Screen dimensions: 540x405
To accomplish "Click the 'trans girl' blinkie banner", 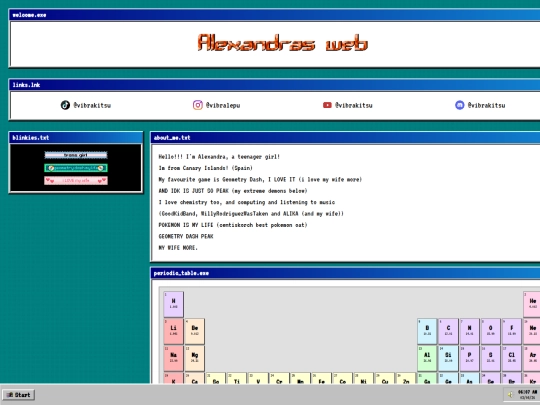I will (x=76, y=155).
